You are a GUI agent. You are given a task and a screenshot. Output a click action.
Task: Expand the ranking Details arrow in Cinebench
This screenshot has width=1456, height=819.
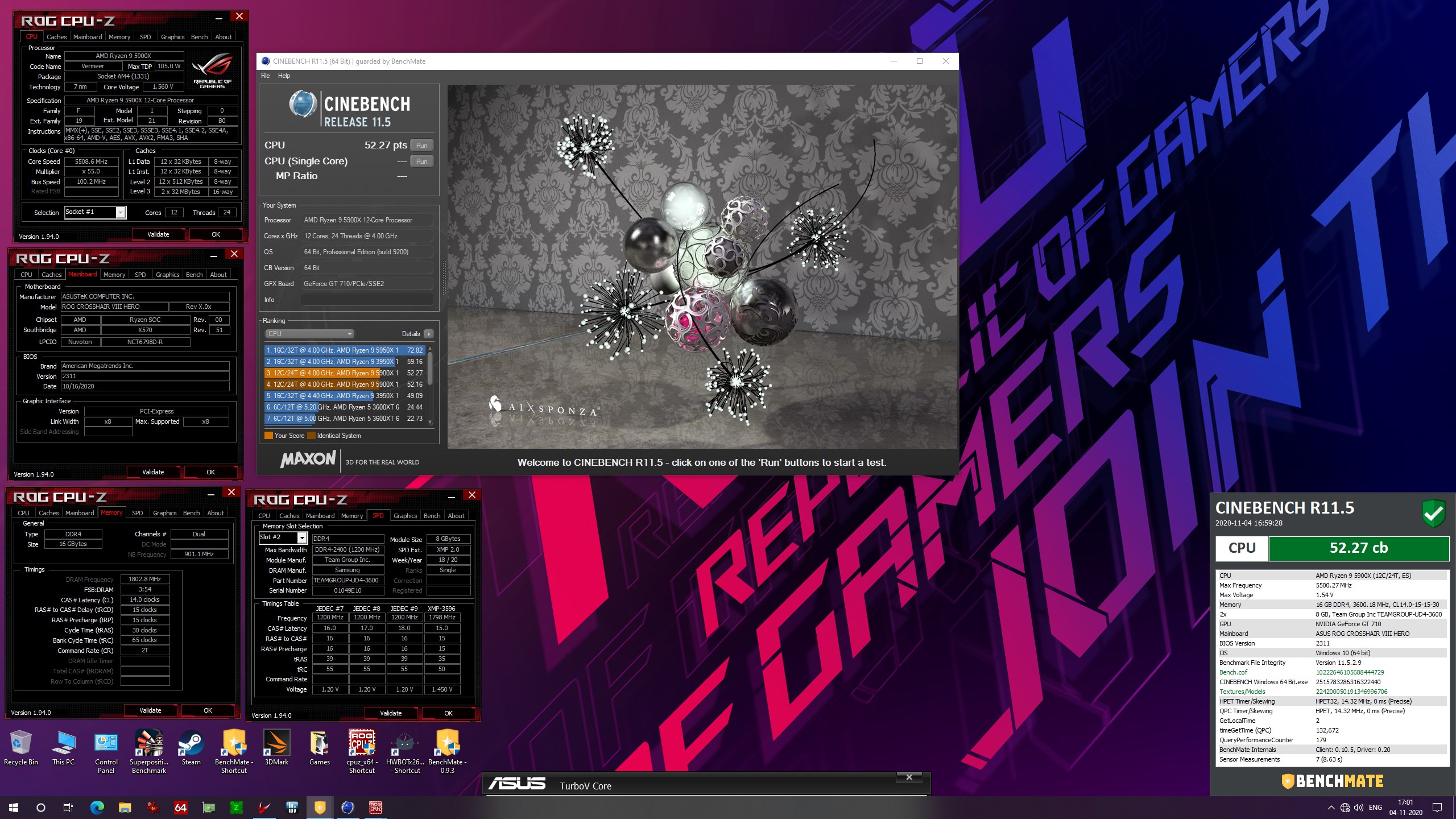pyautogui.click(x=429, y=334)
